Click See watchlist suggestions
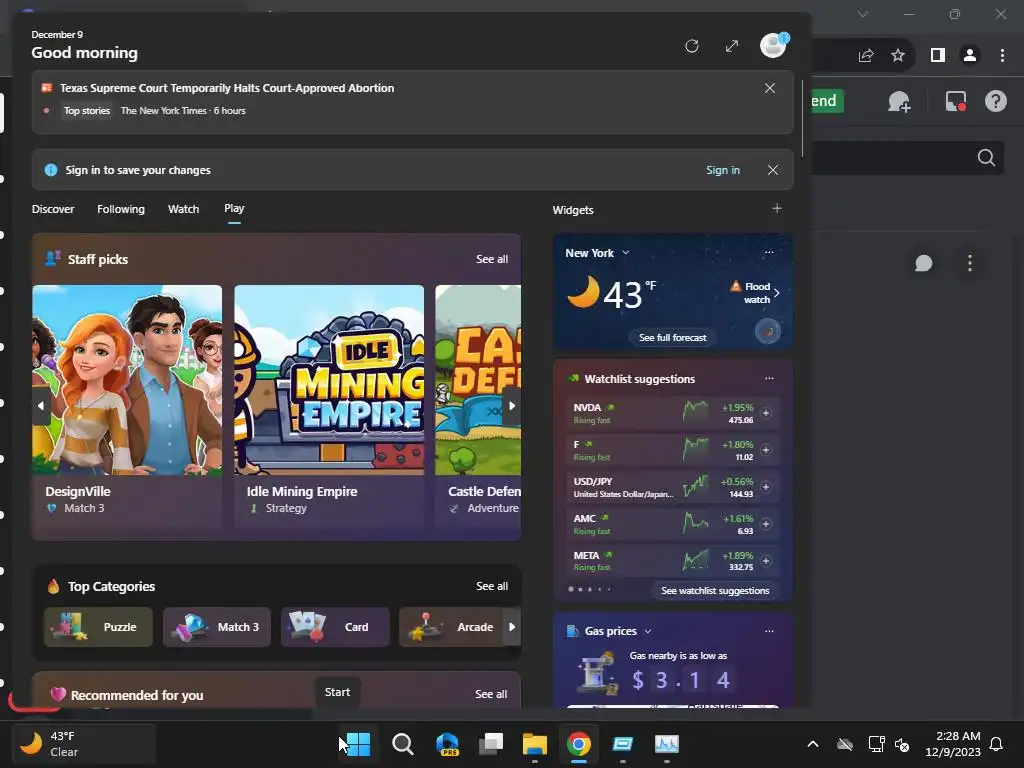The height and width of the screenshot is (768, 1024). (x=715, y=590)
